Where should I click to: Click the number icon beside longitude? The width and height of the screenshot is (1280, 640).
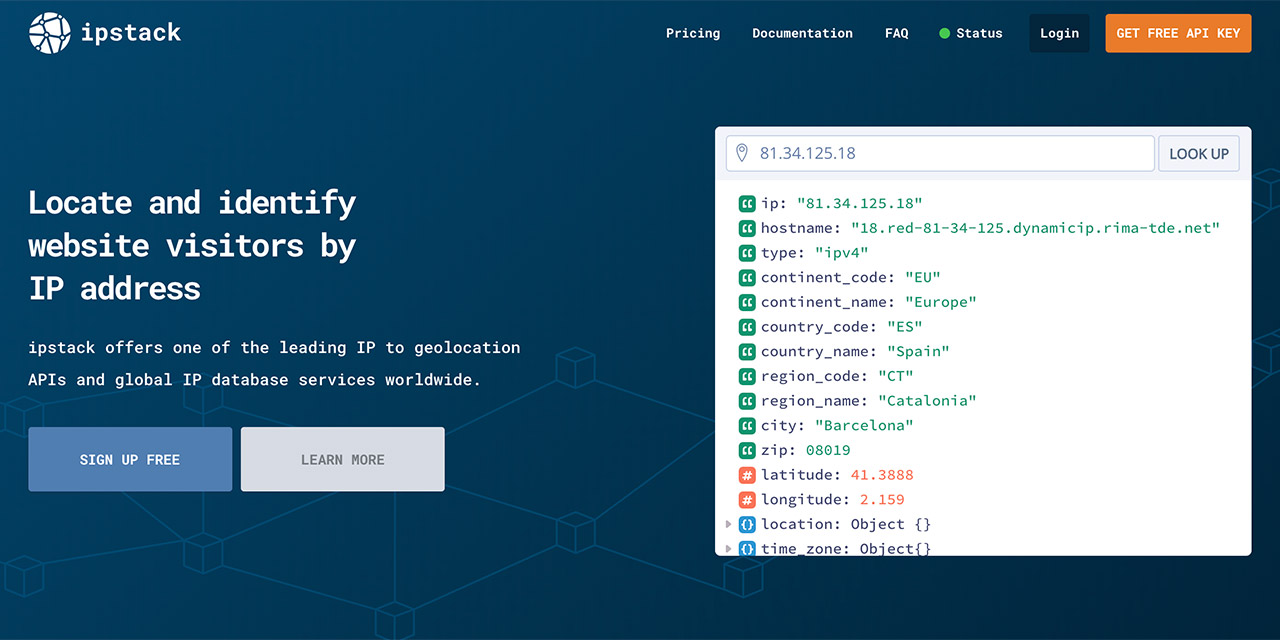(x=747, y=499)
